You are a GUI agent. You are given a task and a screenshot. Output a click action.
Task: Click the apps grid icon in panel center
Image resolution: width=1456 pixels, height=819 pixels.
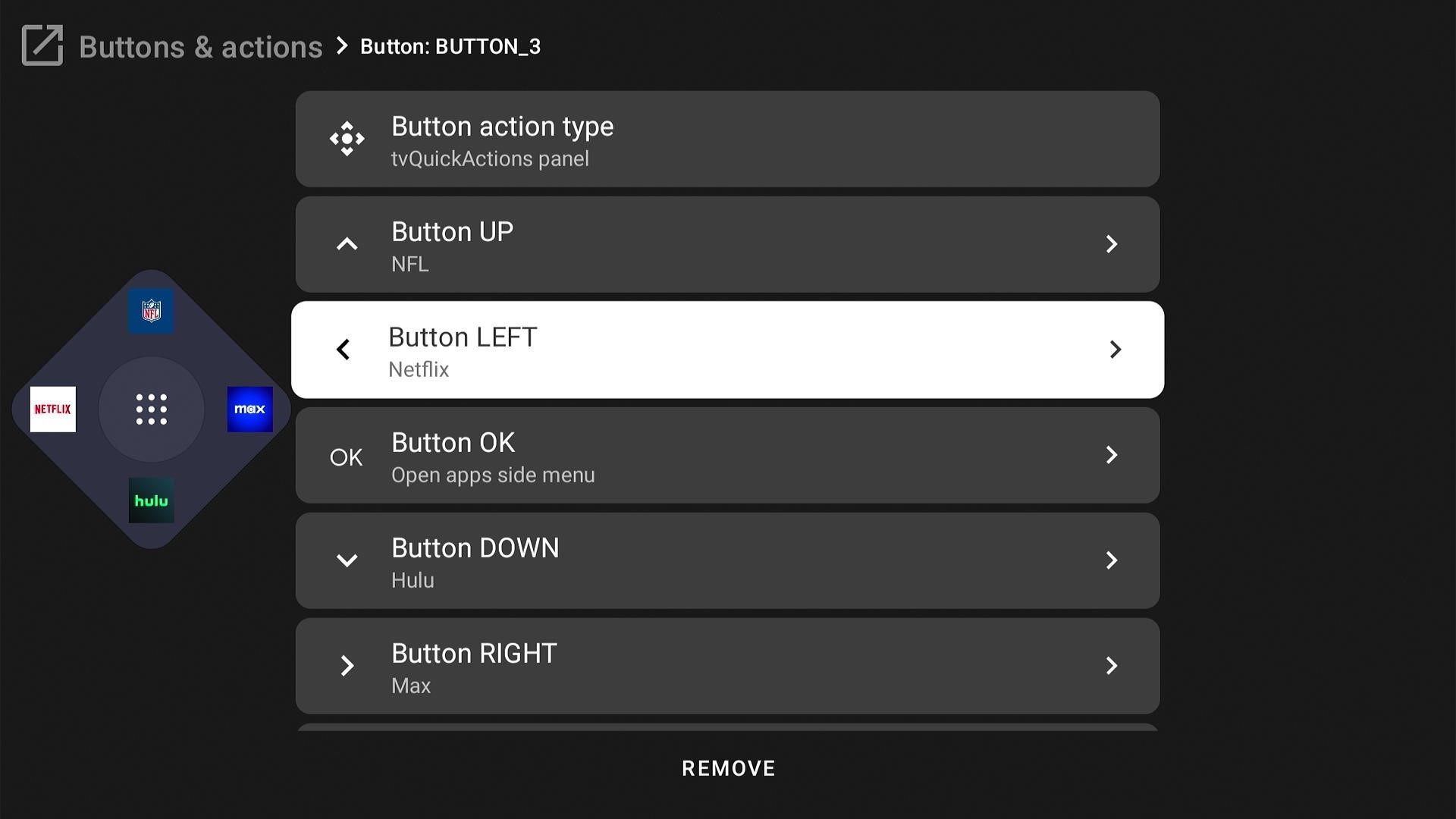pyautogui.click(x=151, y=409)
